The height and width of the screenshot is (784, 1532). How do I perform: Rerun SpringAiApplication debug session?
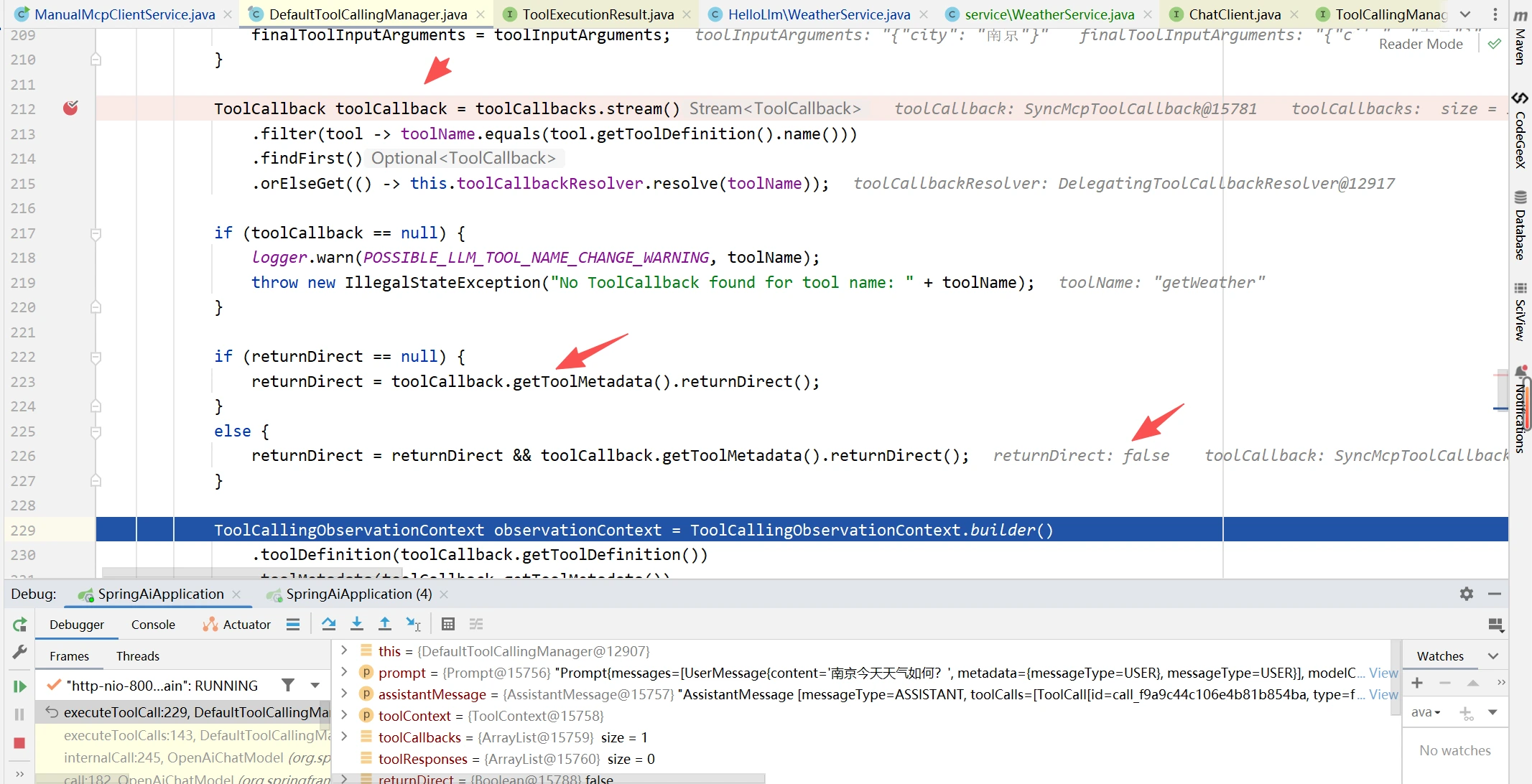19,625
